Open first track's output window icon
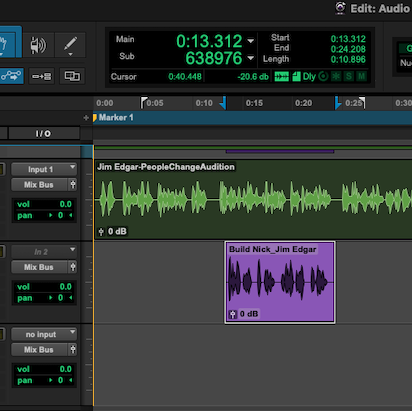Screen dimensions: 412x411 coord(73,185)
